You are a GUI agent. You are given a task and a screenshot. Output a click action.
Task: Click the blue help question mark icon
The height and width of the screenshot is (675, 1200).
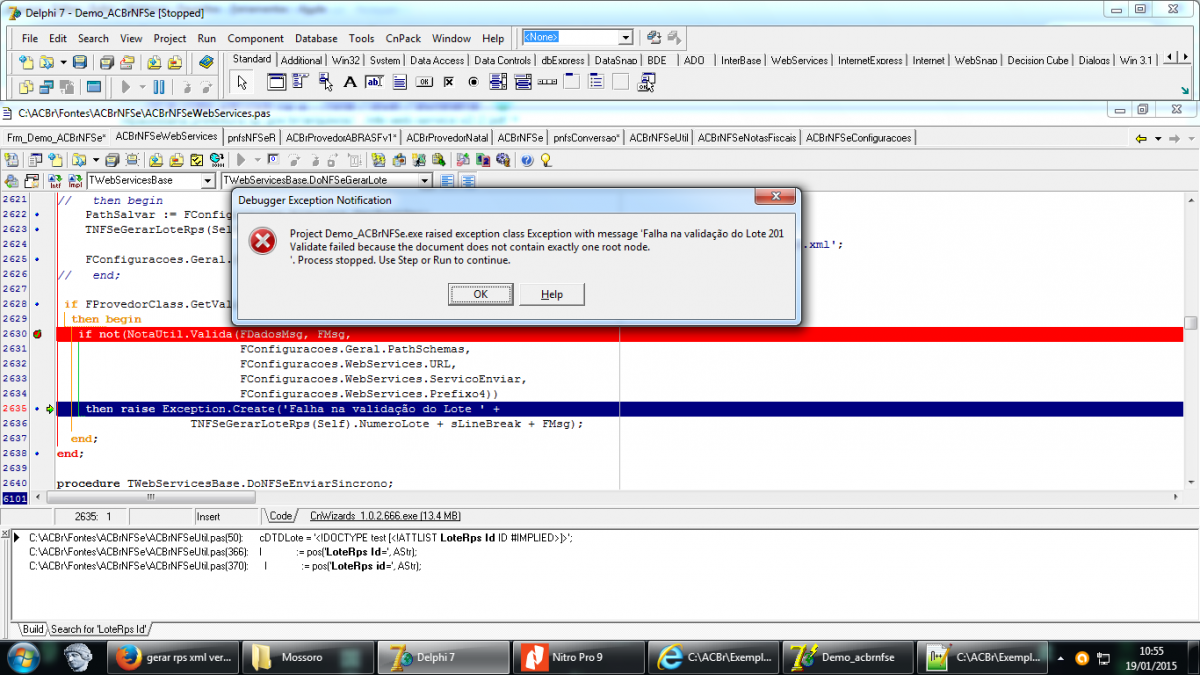(x=527, y=159)
